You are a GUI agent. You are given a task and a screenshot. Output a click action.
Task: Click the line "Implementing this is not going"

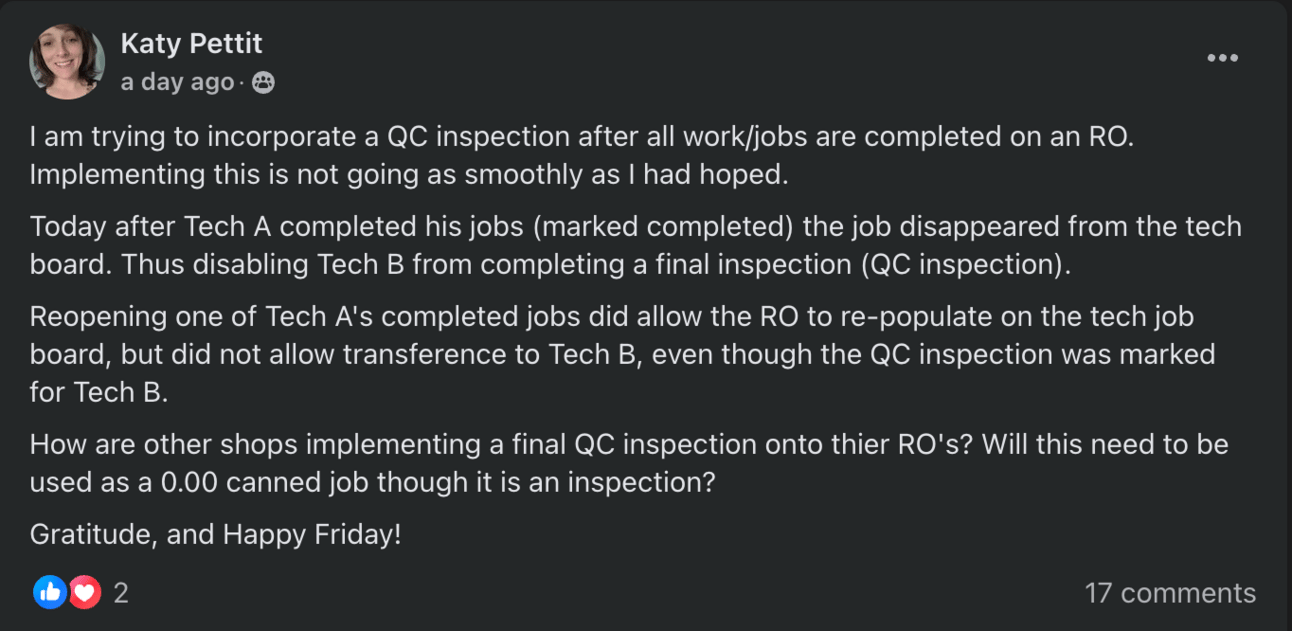[409, 174]
